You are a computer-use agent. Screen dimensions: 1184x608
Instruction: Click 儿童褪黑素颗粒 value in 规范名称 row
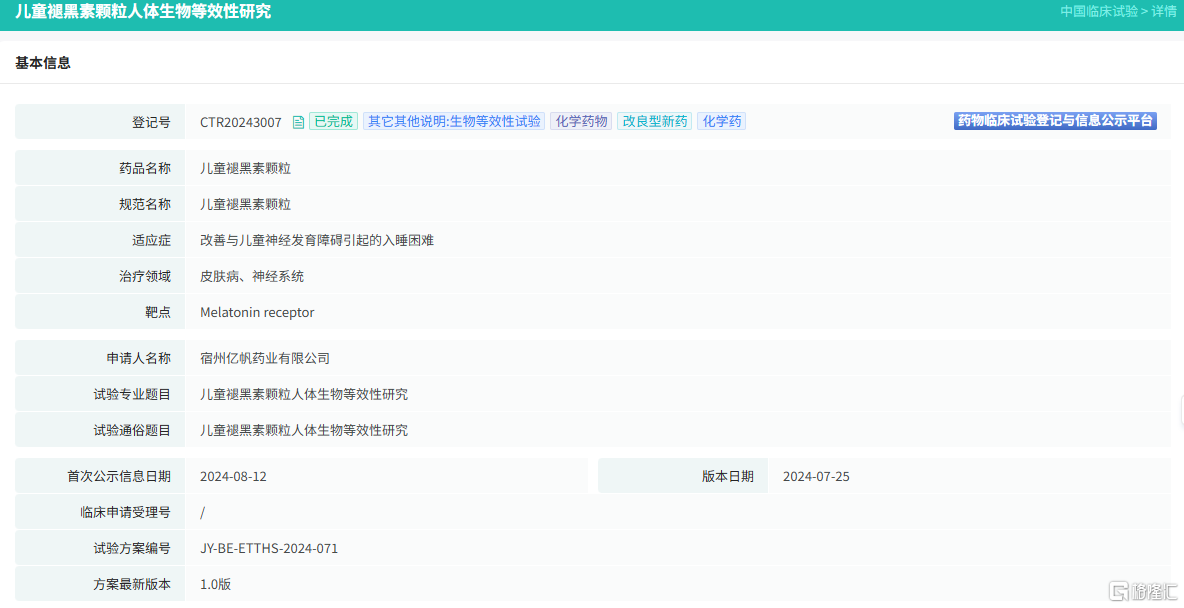[x=245, y=205]
